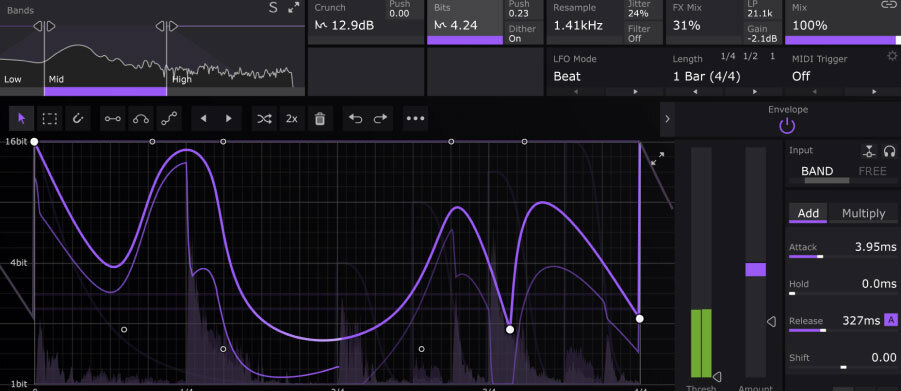This screenshot has width=901, height=391.
Task: Click next arrow under LFO Mode
Action: [x=636, y=91]
